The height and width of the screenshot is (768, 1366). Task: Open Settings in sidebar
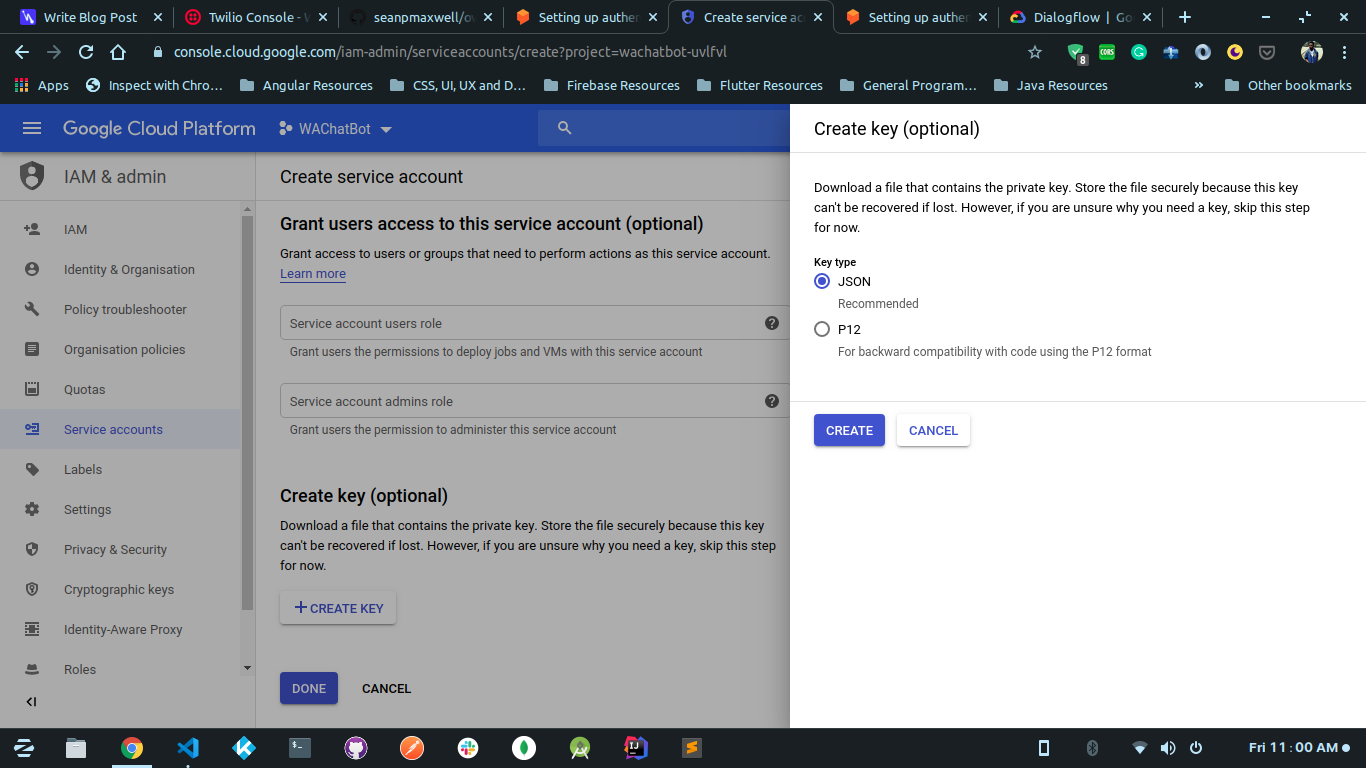pos(120,509)
